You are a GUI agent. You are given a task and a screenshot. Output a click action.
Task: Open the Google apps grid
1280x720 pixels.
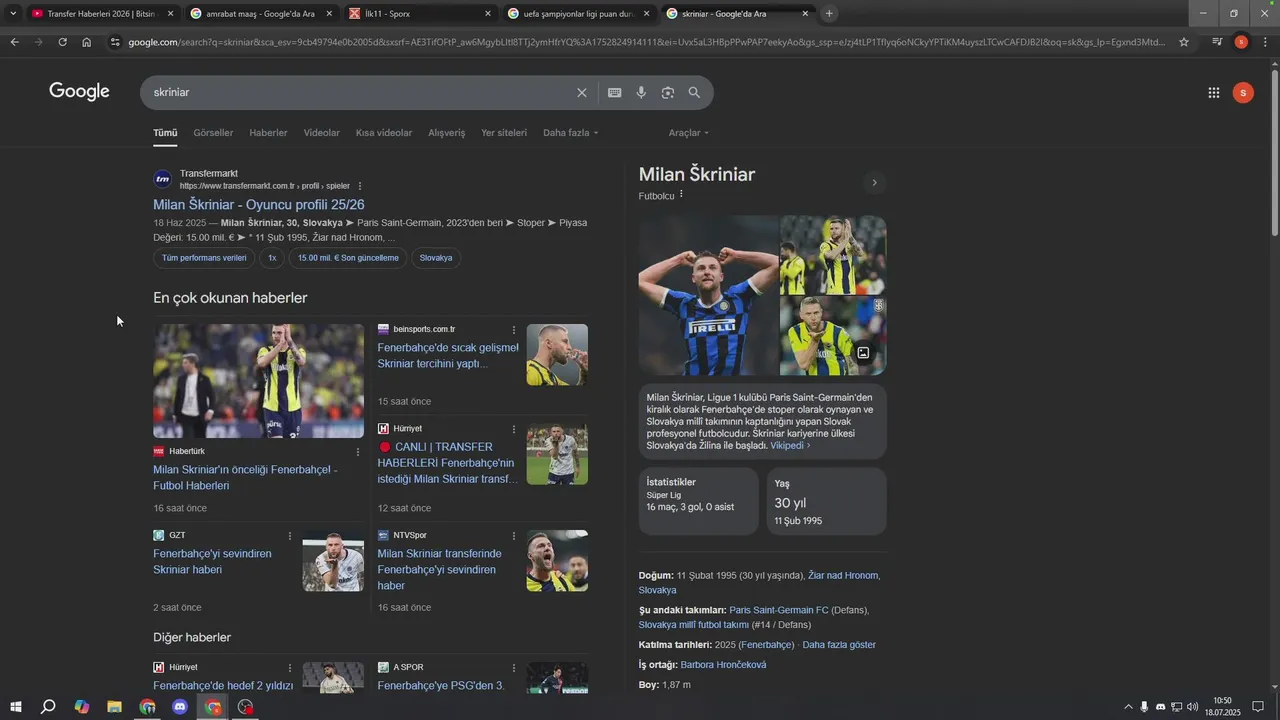point(1213,93)
